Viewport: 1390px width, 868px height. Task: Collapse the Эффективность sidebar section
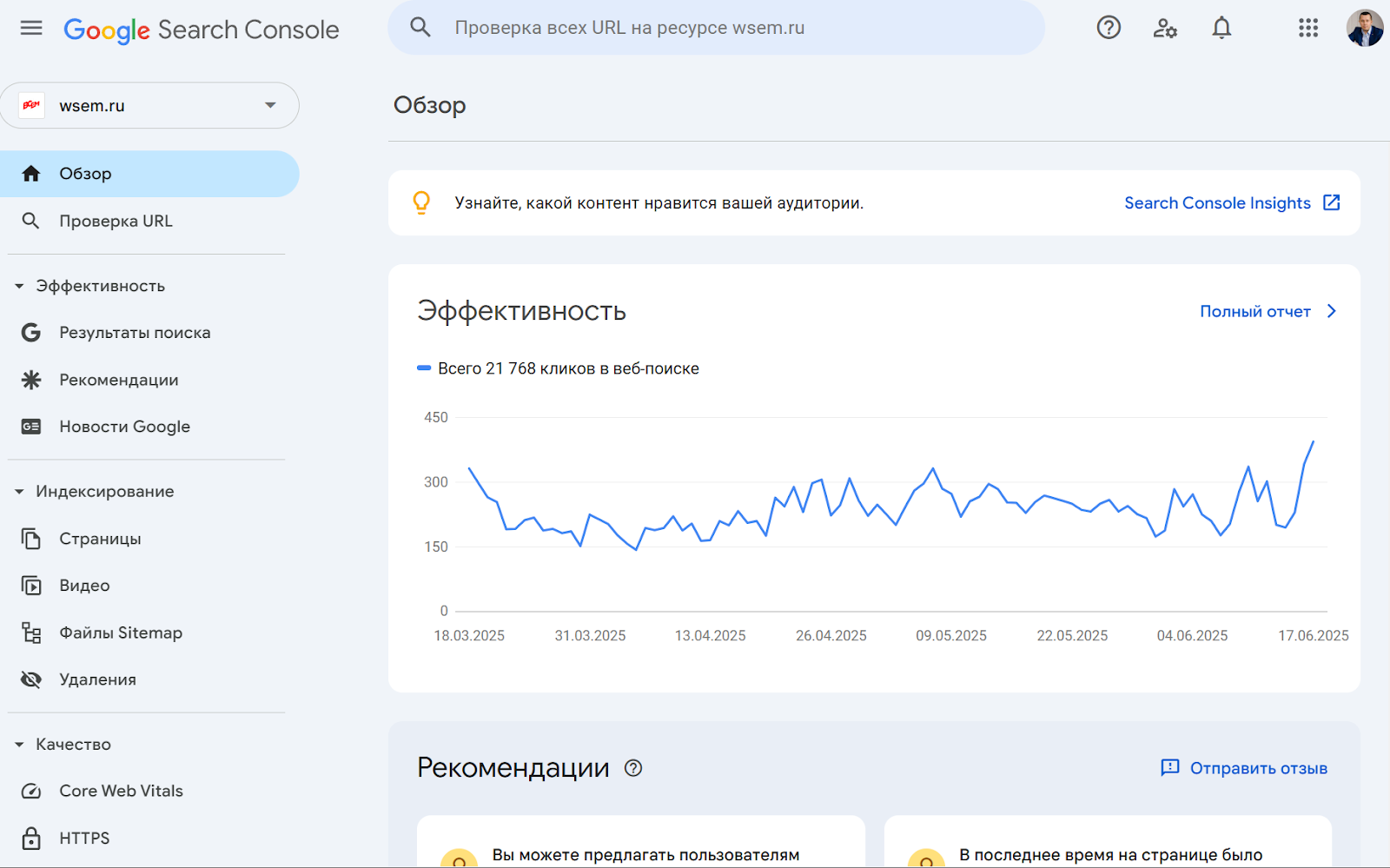19,286
